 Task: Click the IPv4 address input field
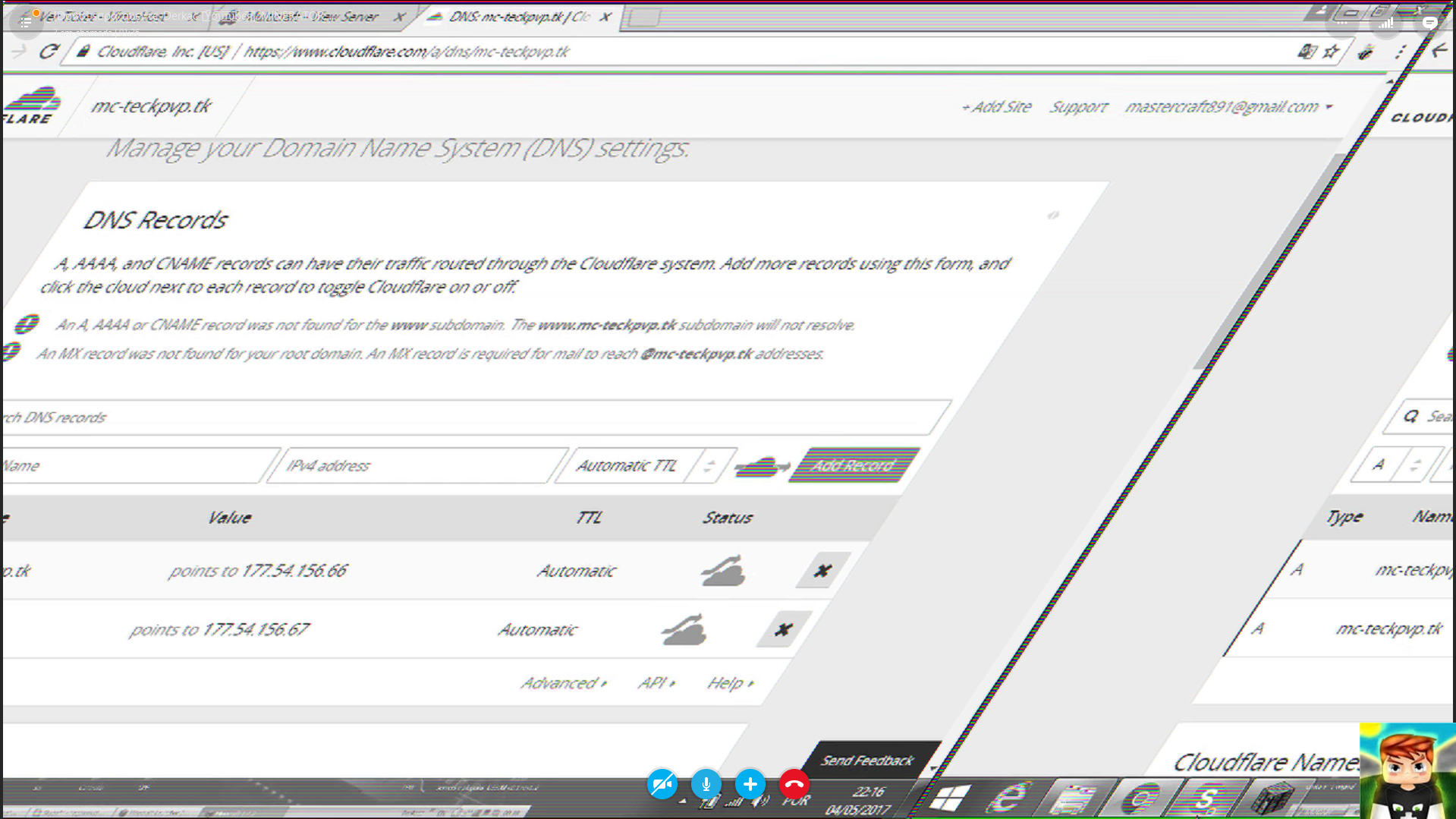417,465
